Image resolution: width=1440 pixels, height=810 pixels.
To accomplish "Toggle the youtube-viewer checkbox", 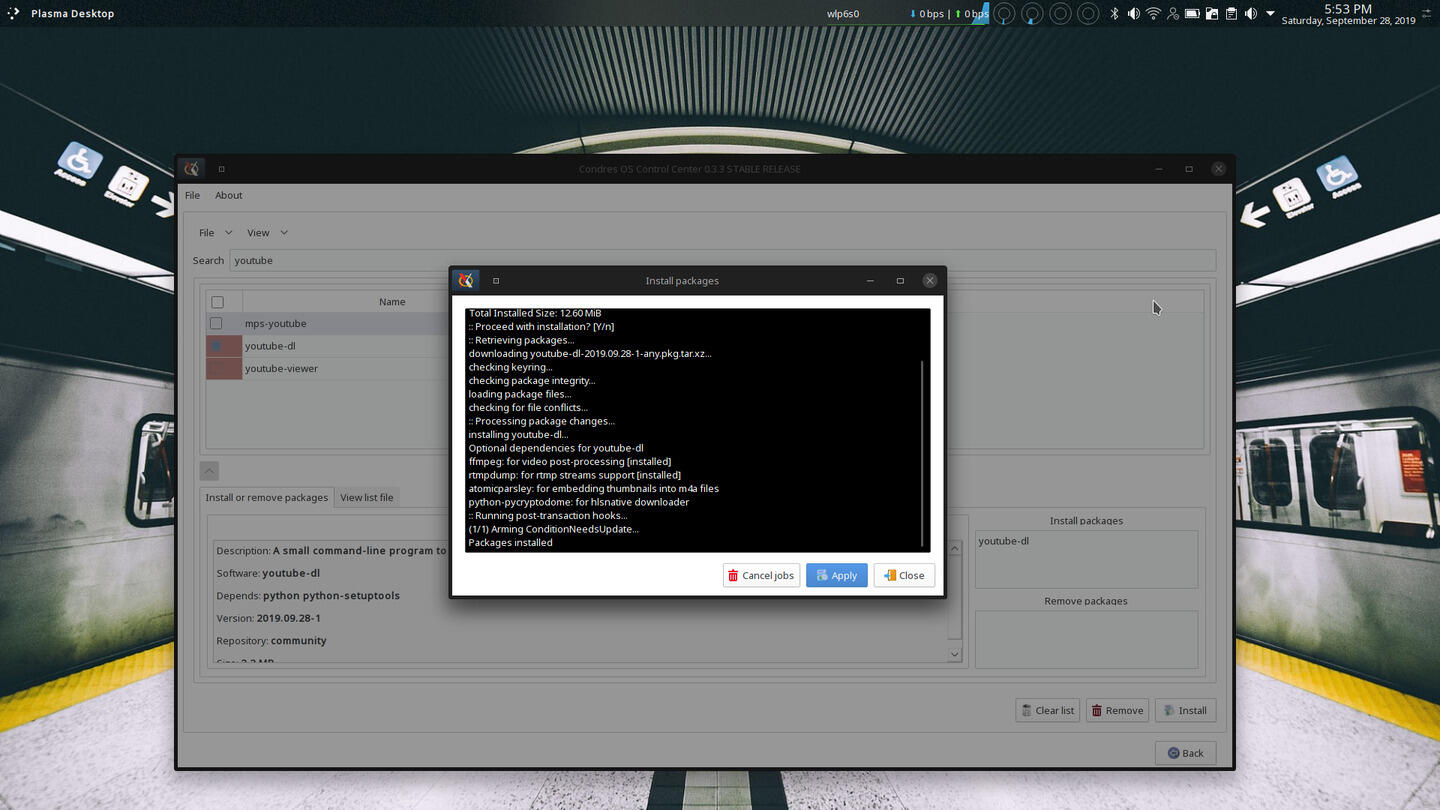I will pyautogui.click(x=216, y=369).
